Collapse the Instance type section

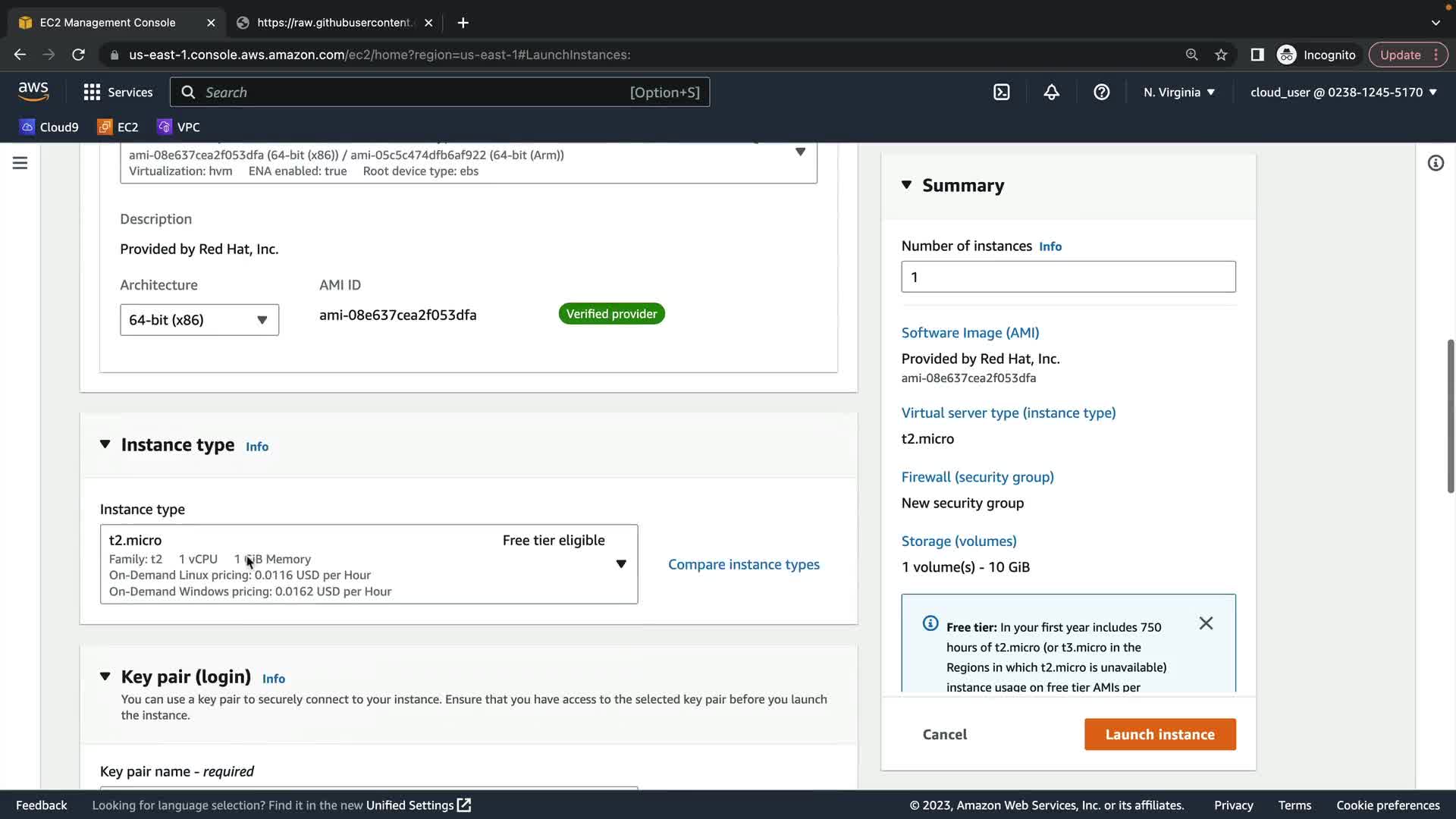(x=105, y=444)
